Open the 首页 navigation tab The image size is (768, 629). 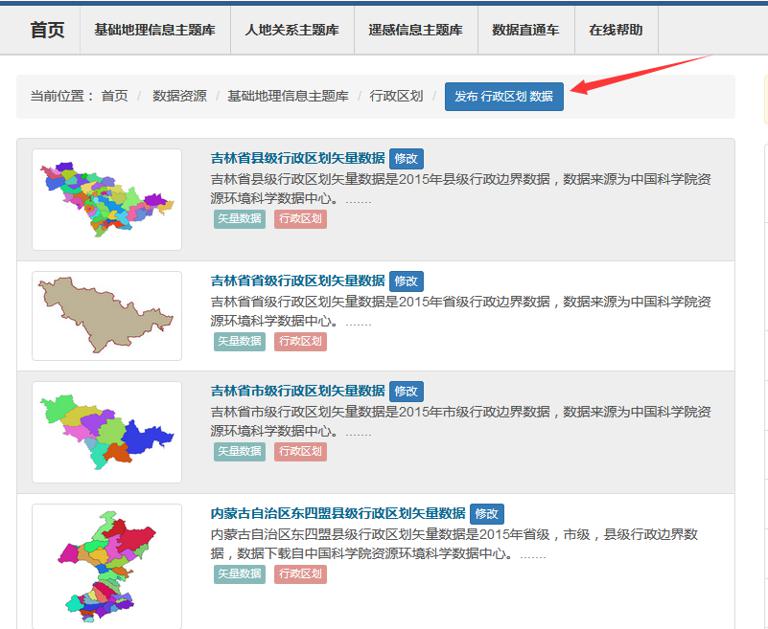pos(47,30)
